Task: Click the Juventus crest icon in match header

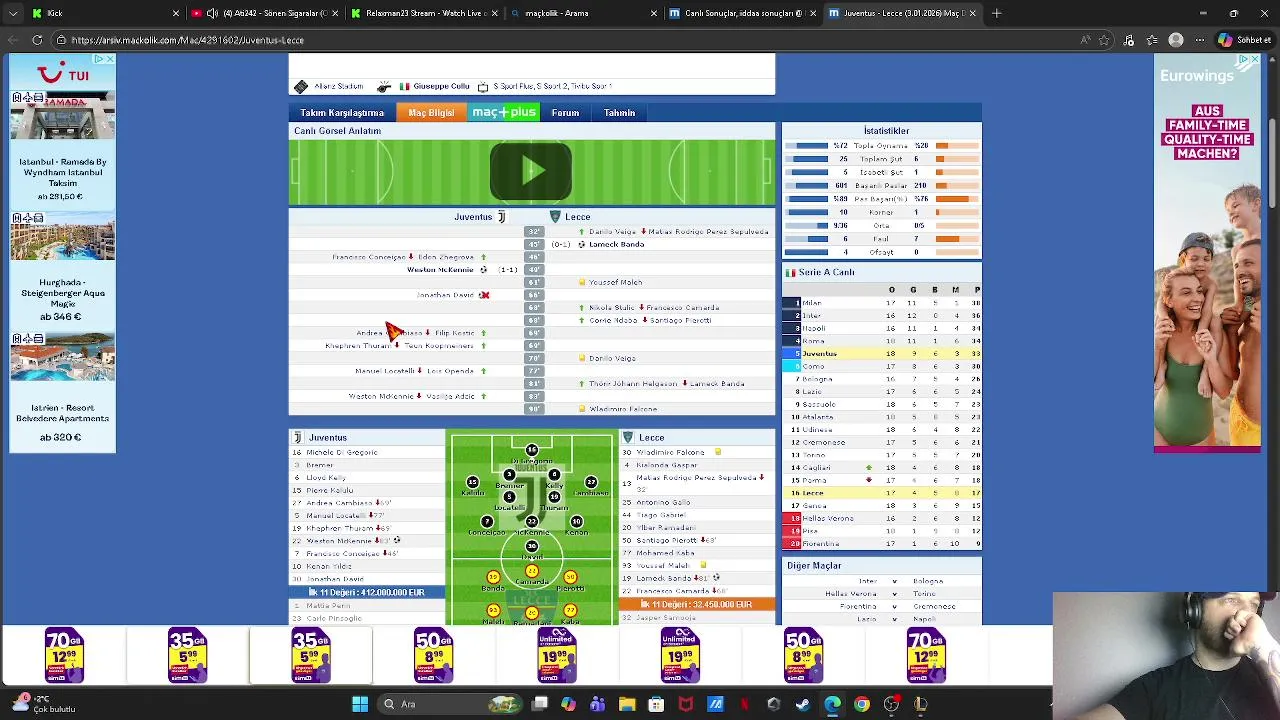Action: [501, 217]
